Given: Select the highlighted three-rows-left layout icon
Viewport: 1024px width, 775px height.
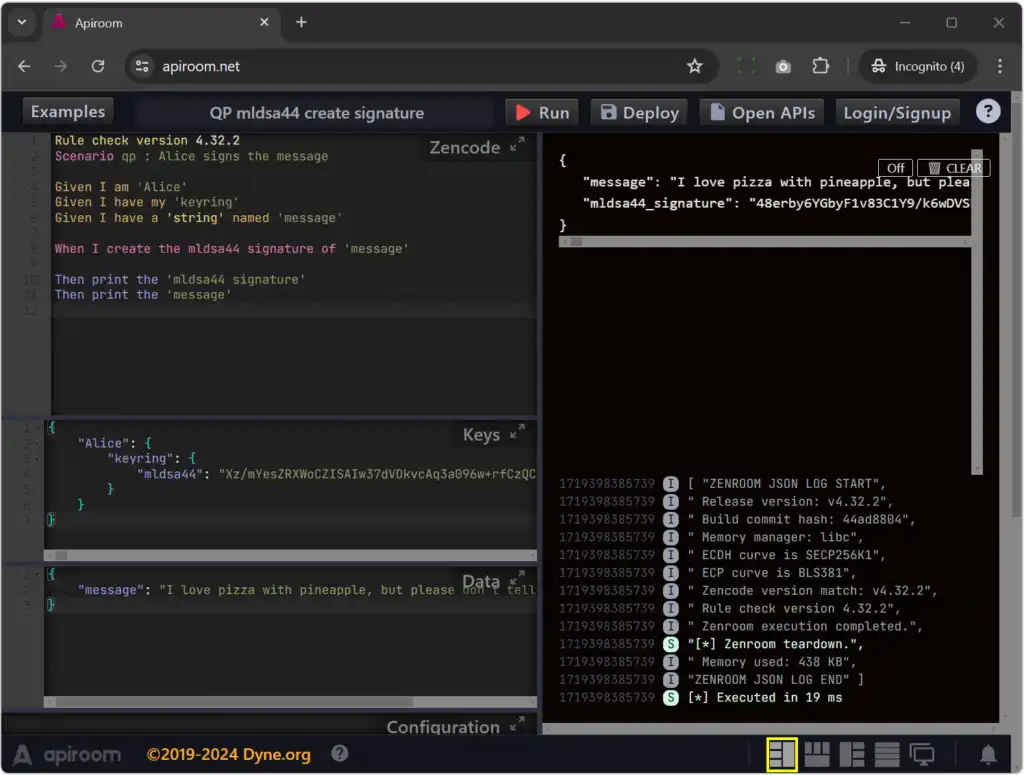Looking at the screenshot, I should (782, 755).
